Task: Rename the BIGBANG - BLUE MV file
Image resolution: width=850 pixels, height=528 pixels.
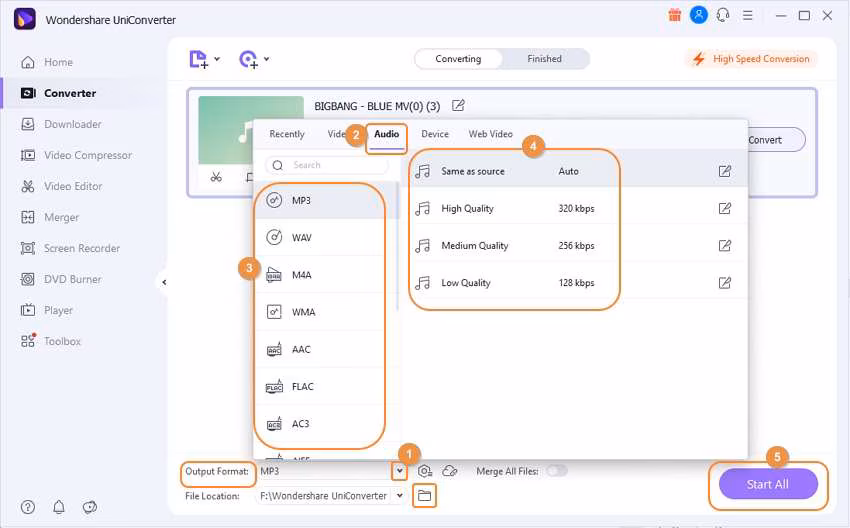Action: 458,105
